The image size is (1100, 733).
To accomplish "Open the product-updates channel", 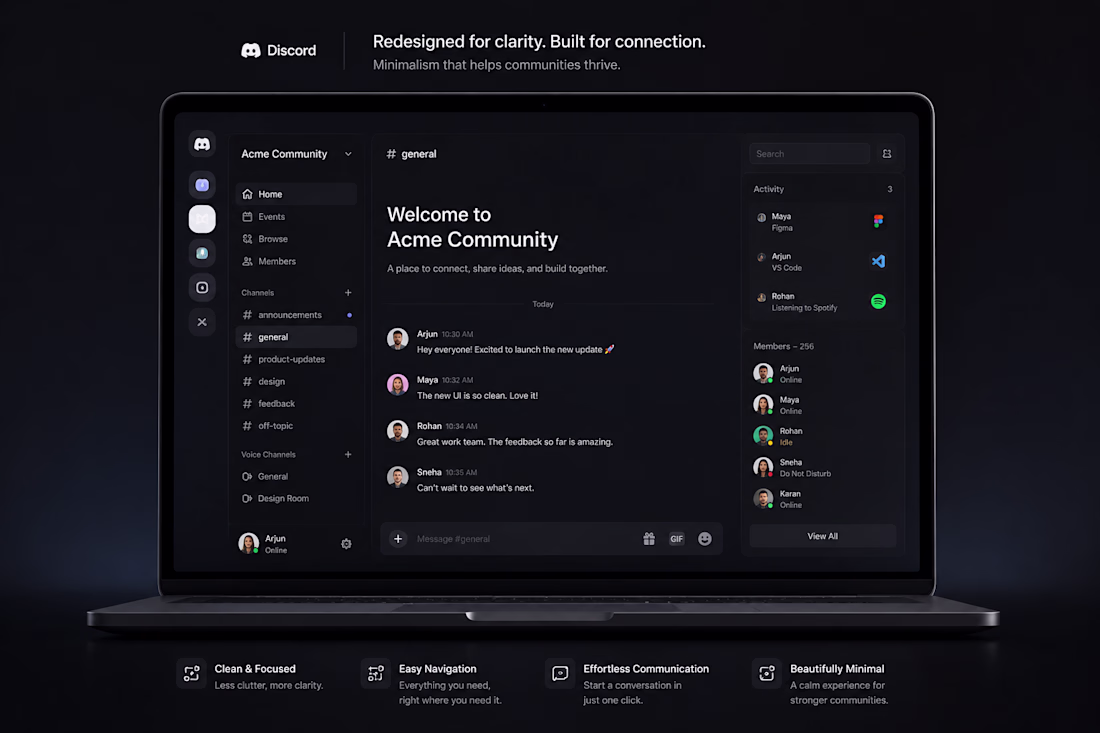I will pyautogui.click(x=296, y=359).
